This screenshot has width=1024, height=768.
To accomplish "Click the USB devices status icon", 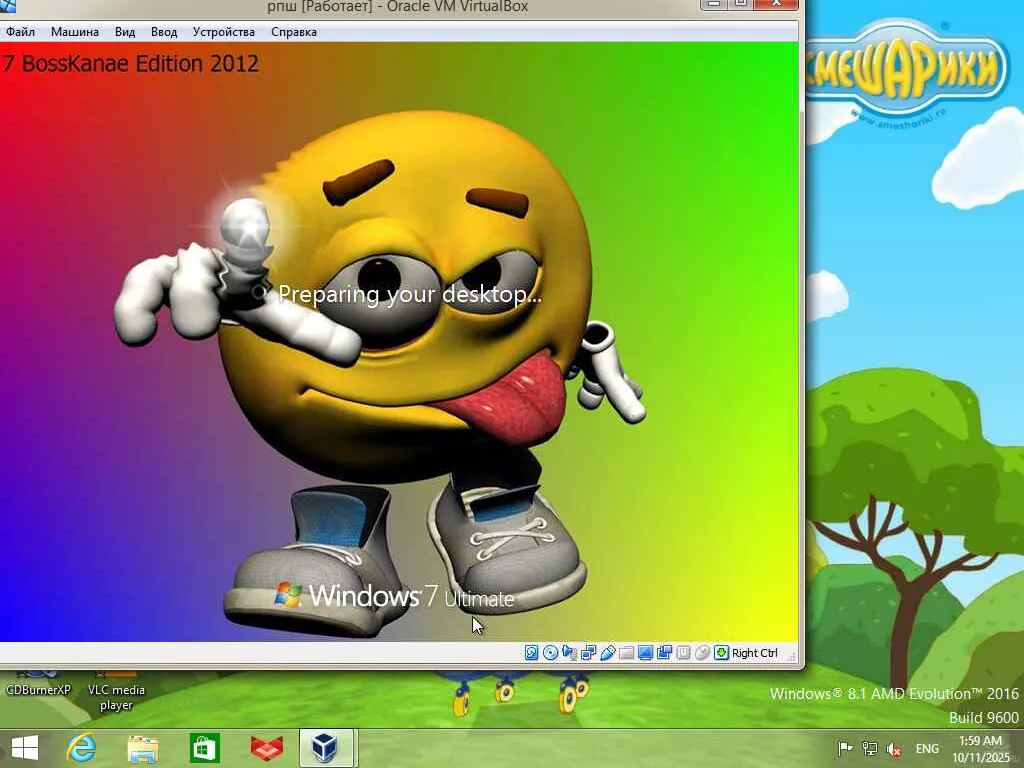I will 607,652.
